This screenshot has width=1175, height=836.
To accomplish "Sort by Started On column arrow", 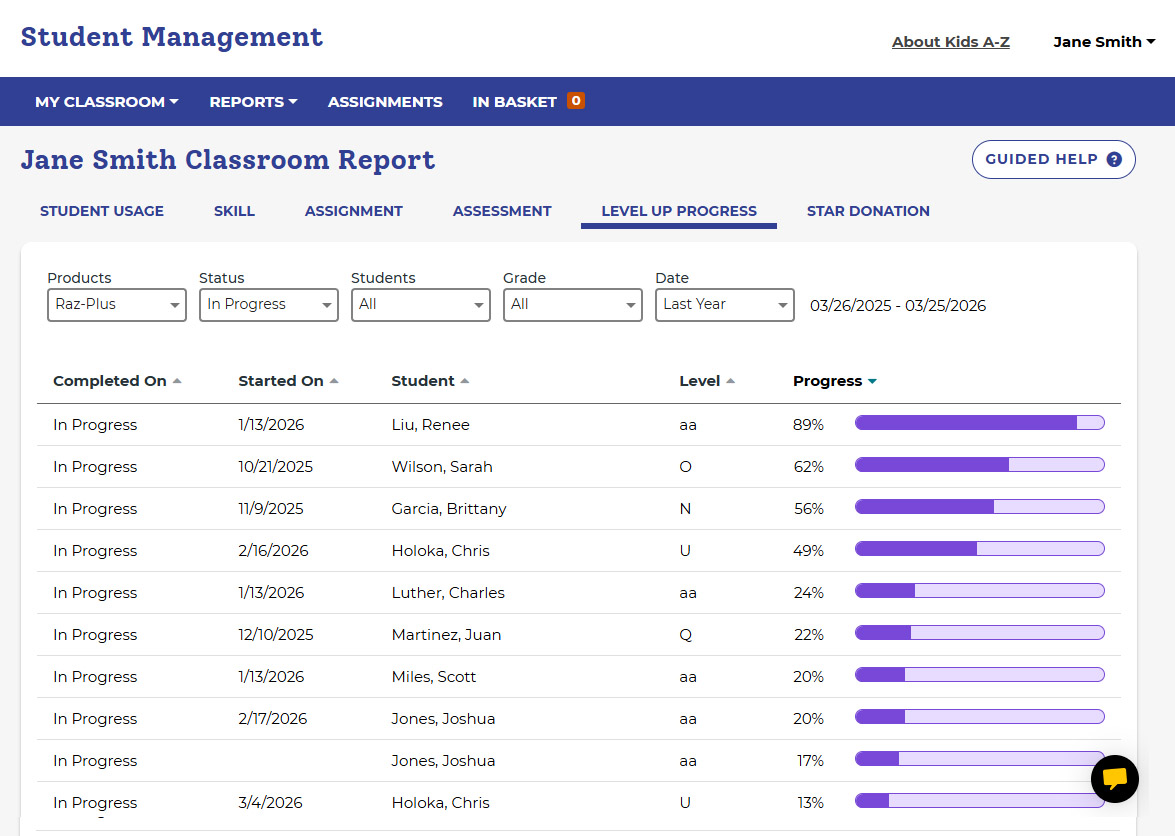I will click(334, 381).
